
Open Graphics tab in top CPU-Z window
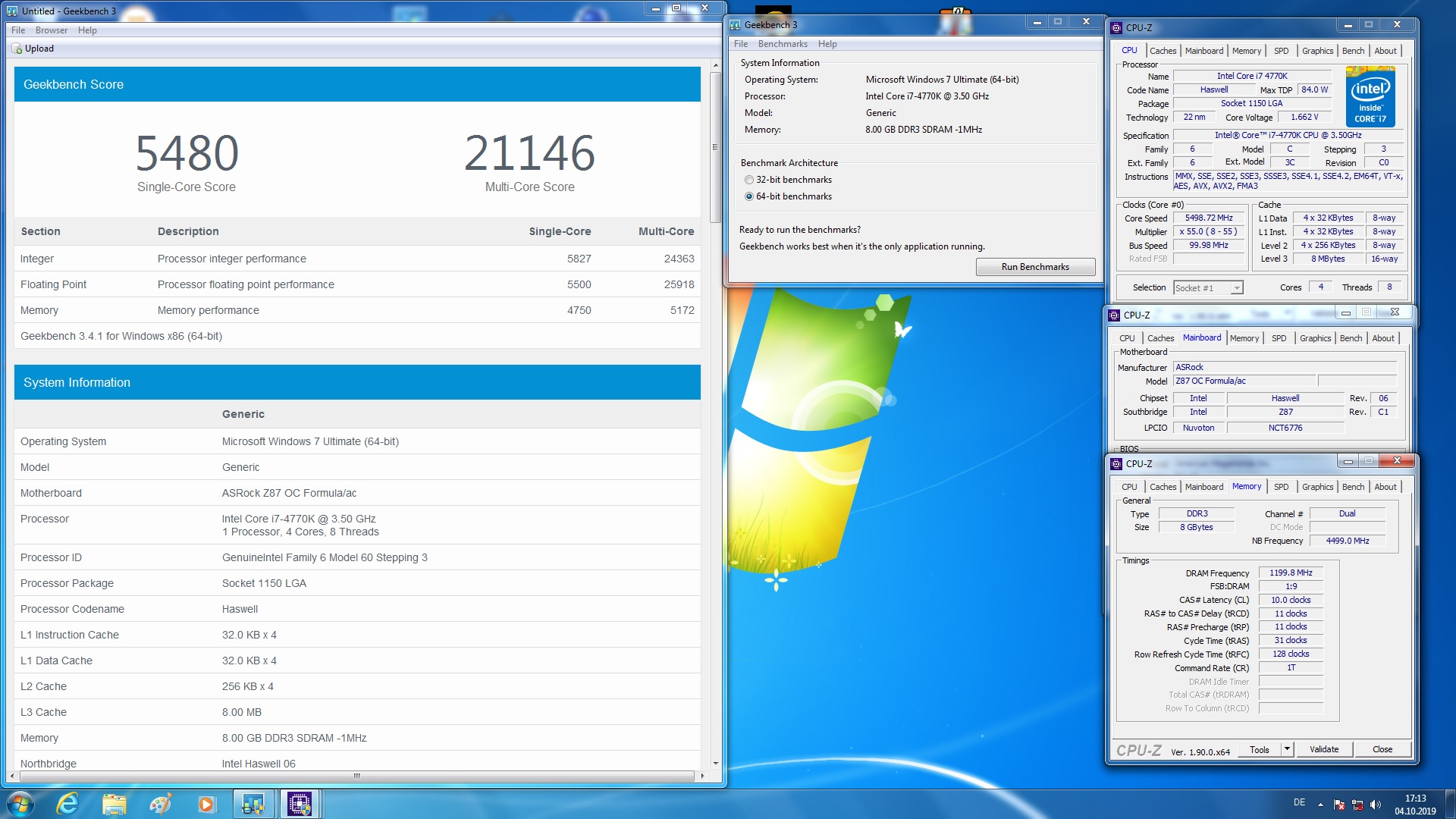1317,51
